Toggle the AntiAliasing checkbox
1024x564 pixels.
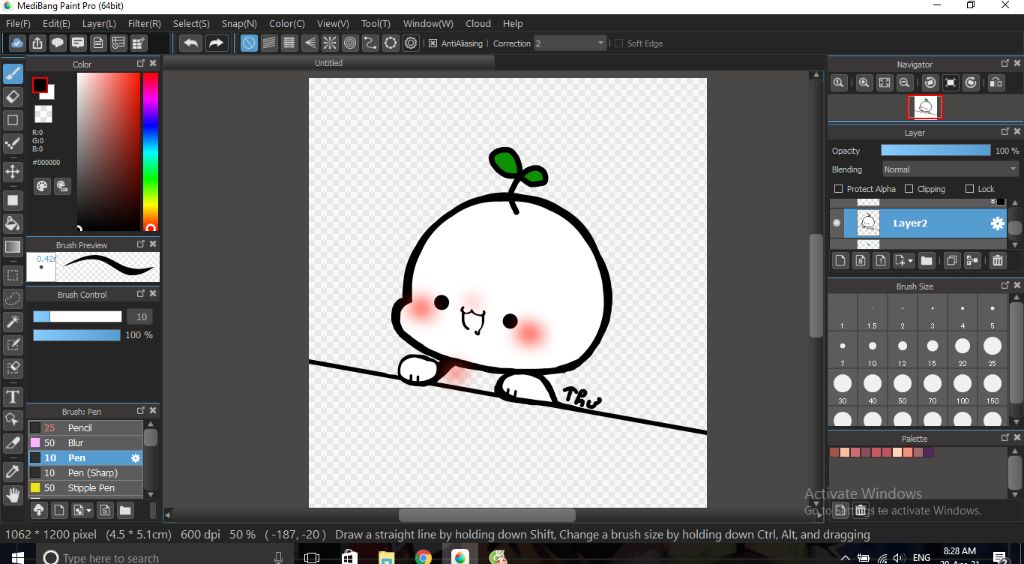click(x=432, y=44)
